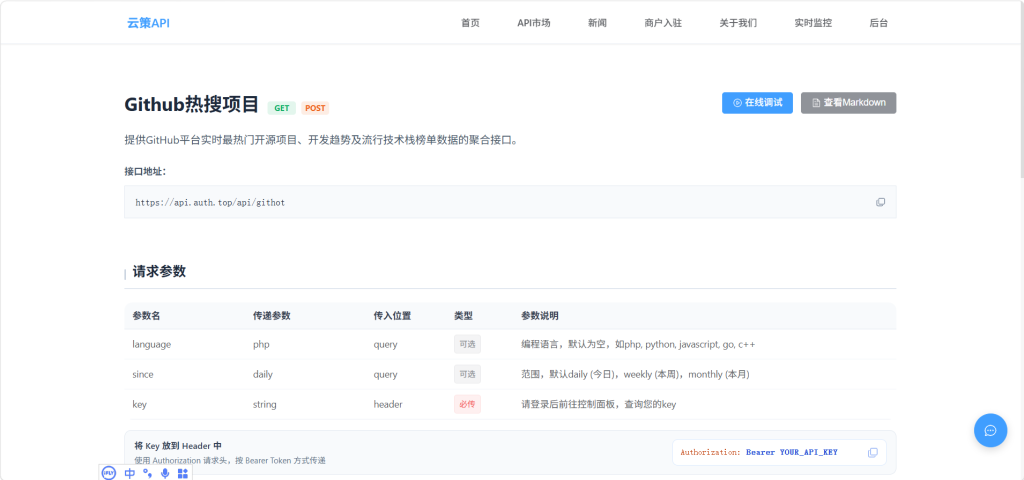Click the daily value cell
The width and height of the screenshot is (1024, 480).
pyautogui.click(x=263, y=374)
